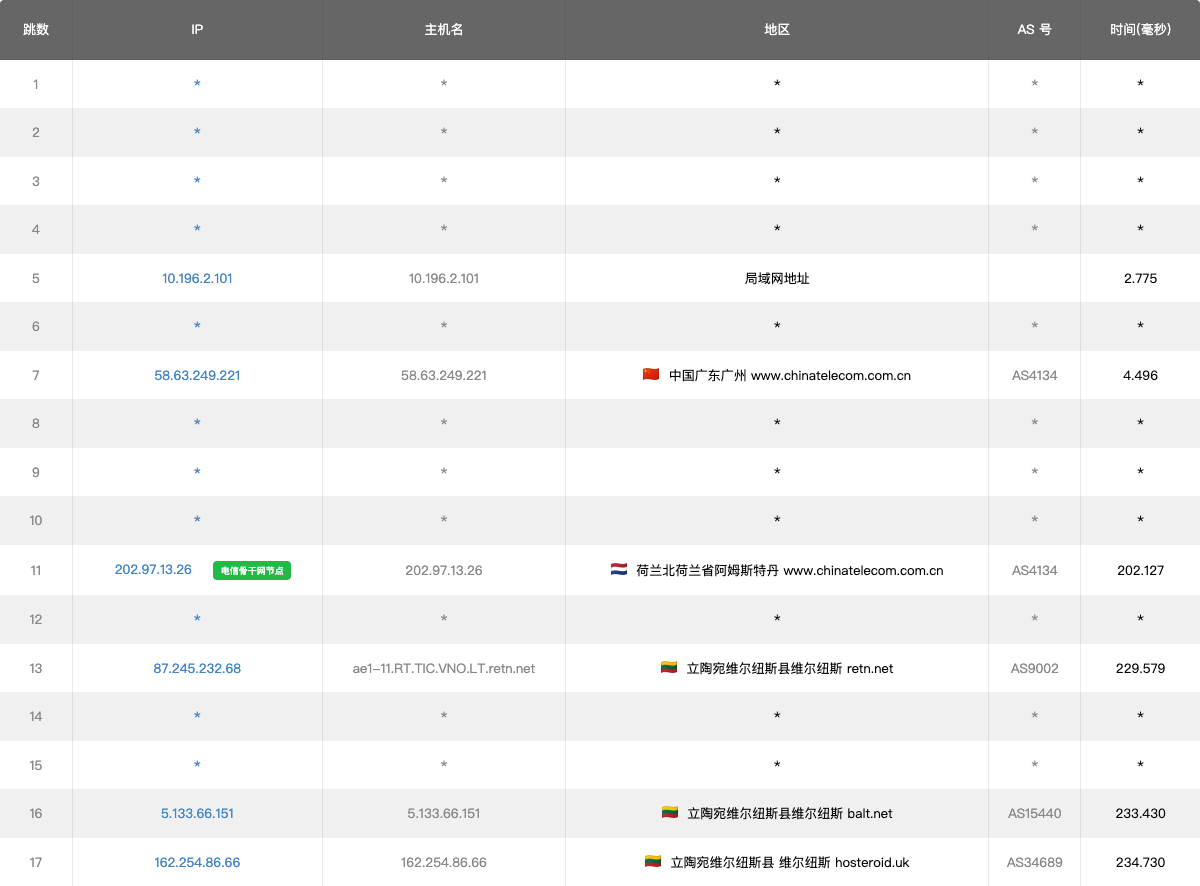
Task: Click the Lithuania flag icon in hop 13
Action: [669, 668]
